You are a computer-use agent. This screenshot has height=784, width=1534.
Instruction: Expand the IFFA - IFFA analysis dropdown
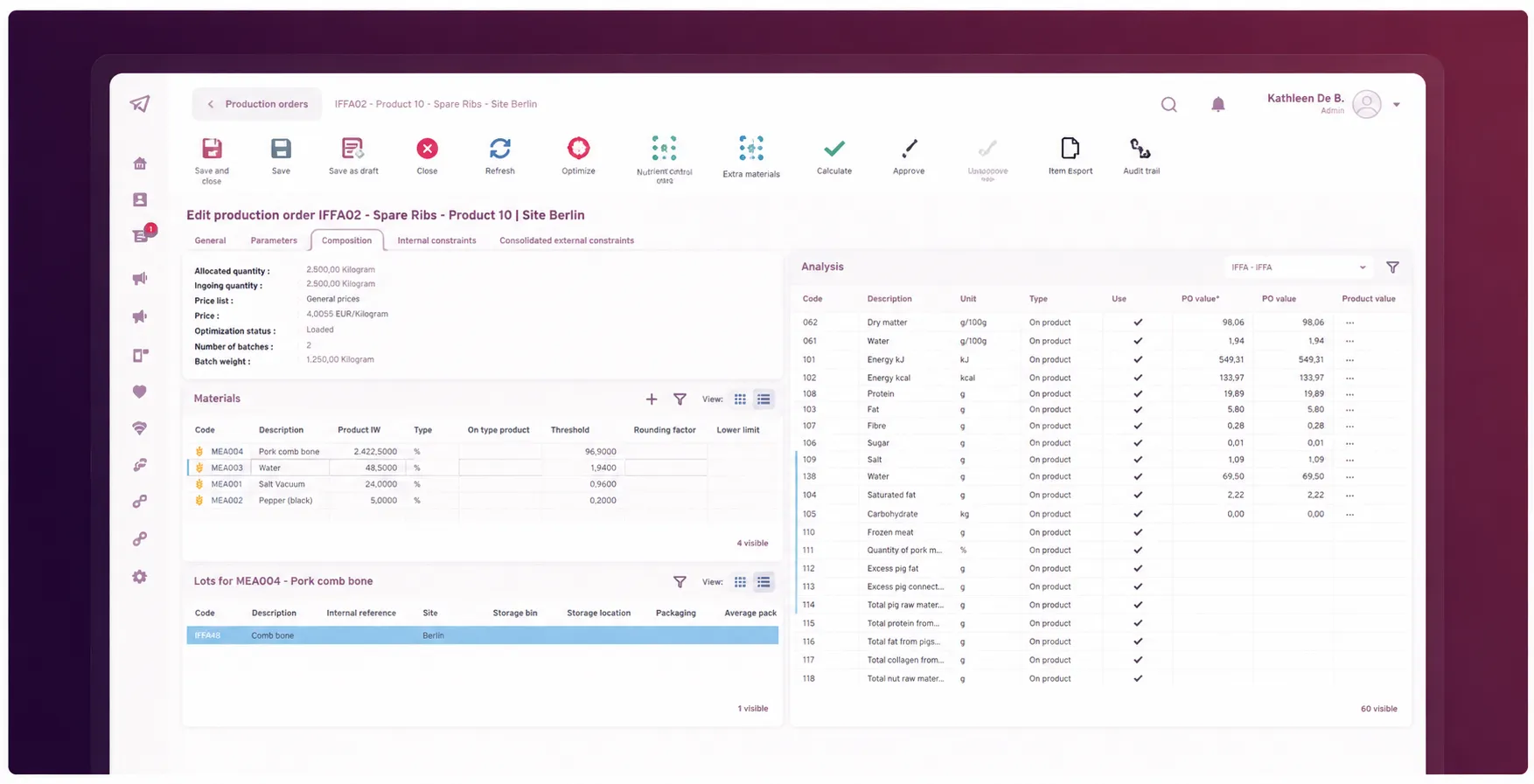[1297, 267]
